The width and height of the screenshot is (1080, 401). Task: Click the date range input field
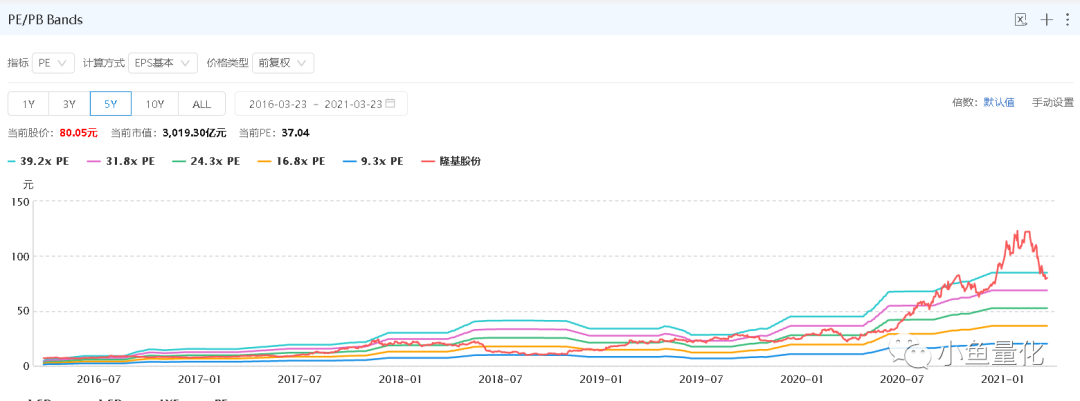[x=321, y=104]
